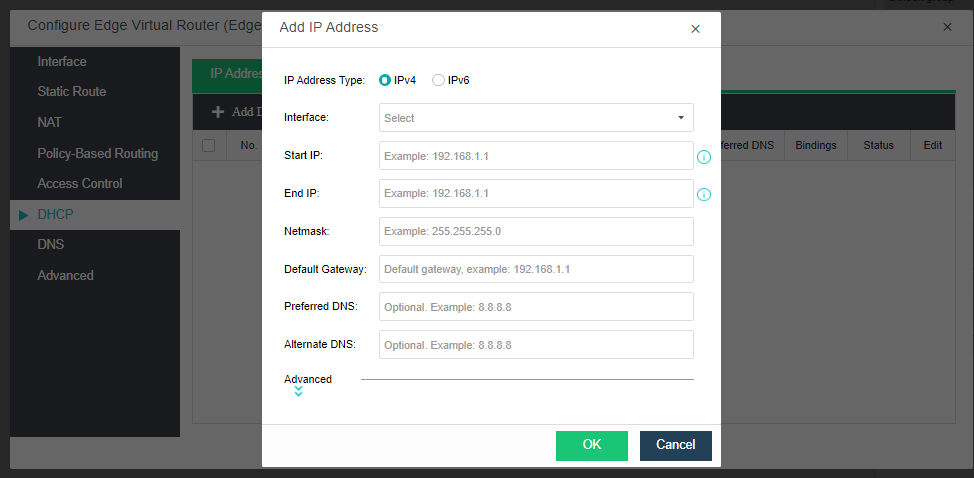Image resolution: width=974 pixels, height=478 pixels.
Task: Click the Default Gateway field
Action: (x=536, y=269)
